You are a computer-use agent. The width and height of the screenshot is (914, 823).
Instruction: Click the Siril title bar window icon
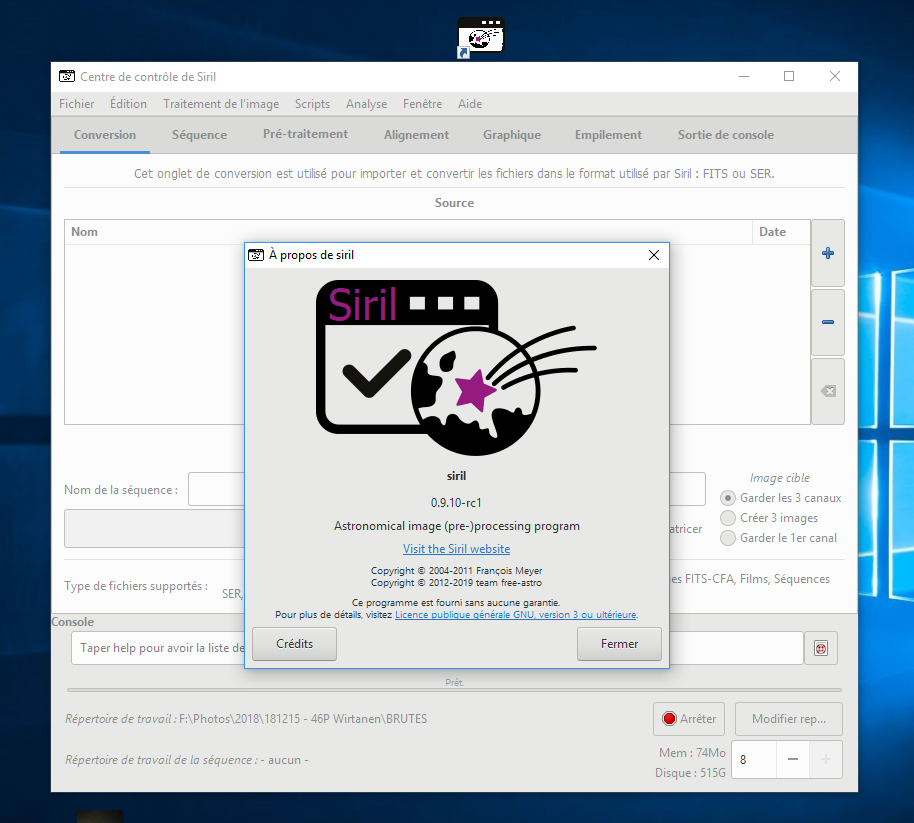[67, 76]
